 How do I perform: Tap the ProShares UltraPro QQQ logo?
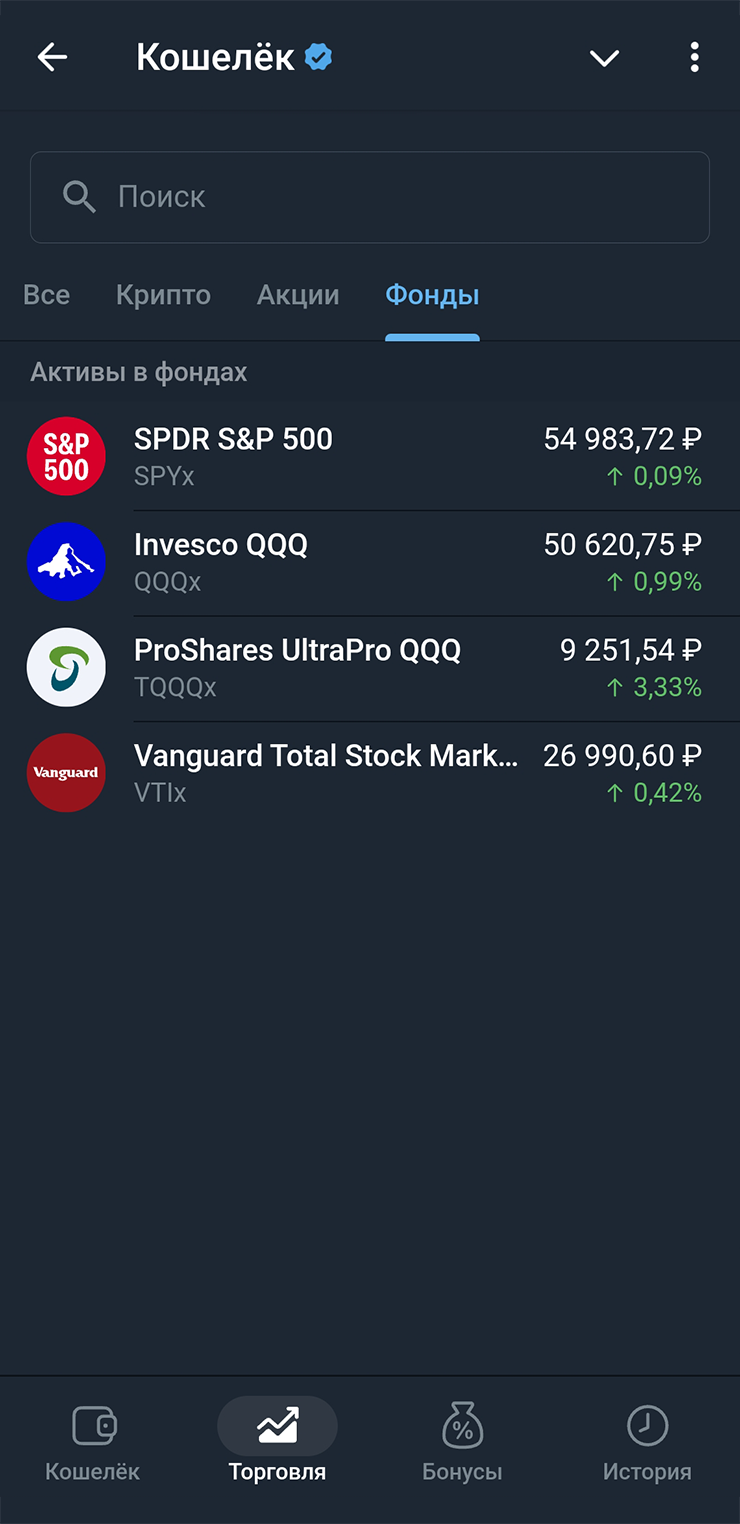[66, 667]
